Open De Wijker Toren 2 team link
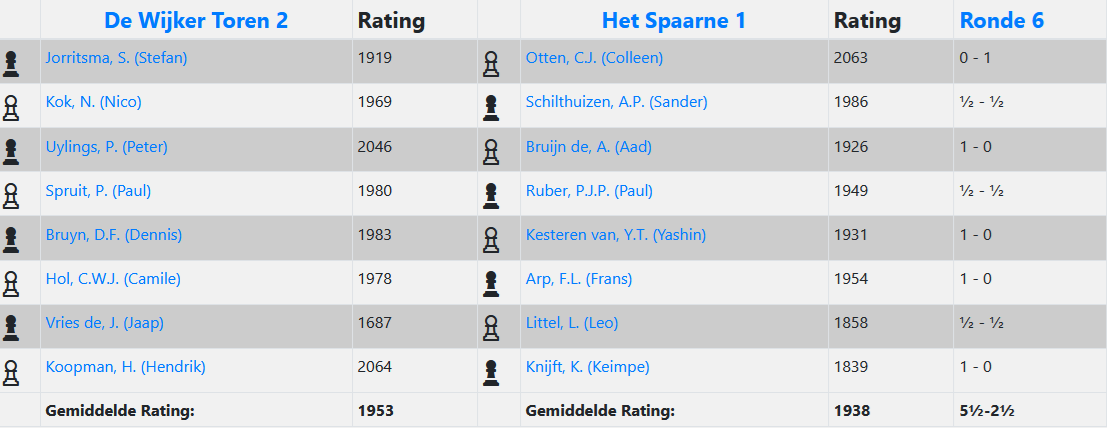 [196, 20]
